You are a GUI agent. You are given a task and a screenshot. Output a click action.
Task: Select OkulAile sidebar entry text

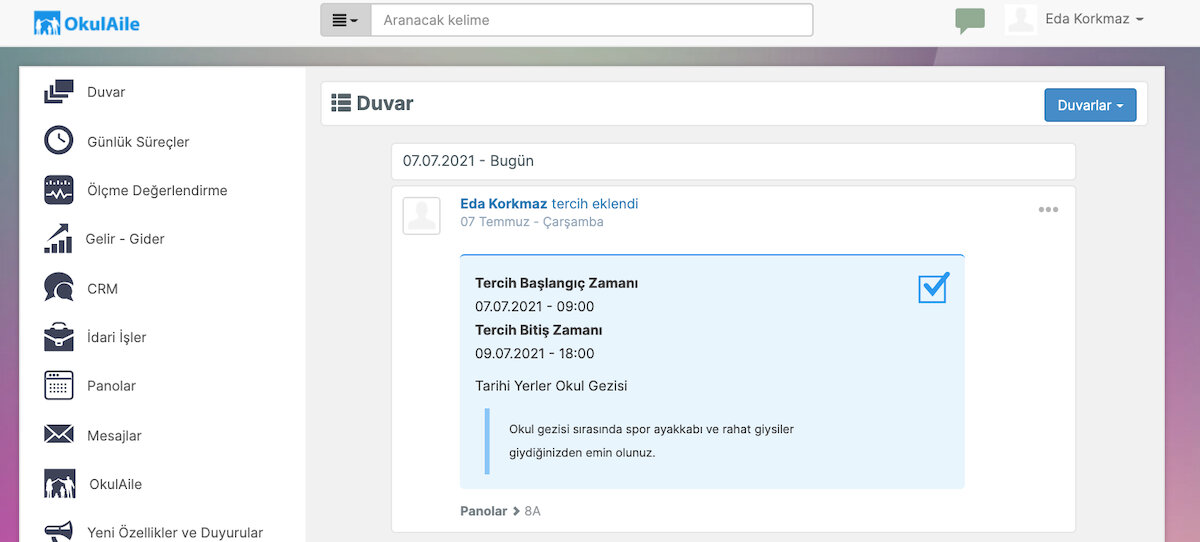click(x=116, y=484)
